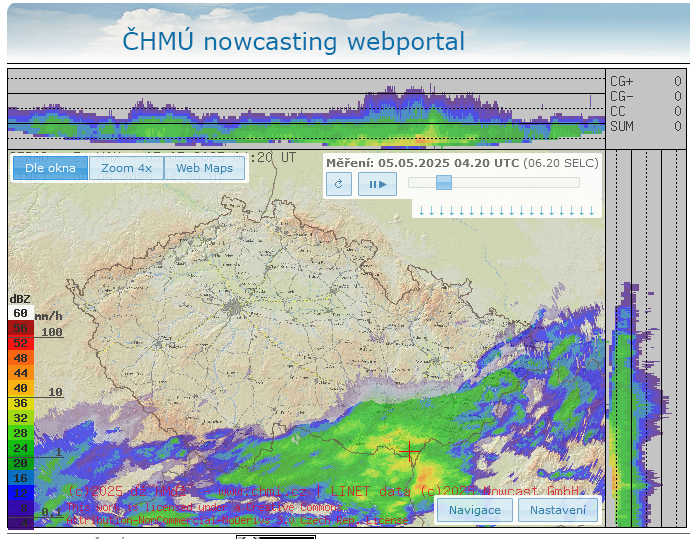Switch to Zoom 4x view
The width and height of the screenshot is (690, 539).
[126, 168]
